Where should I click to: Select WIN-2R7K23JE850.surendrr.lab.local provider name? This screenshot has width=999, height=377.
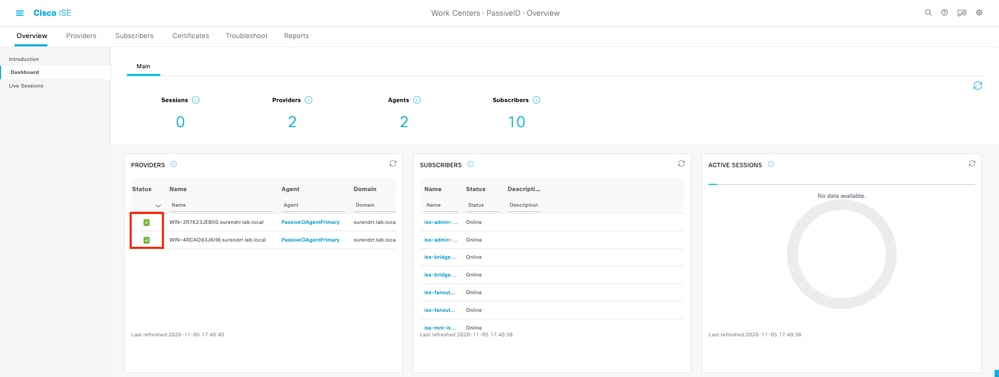217,222
